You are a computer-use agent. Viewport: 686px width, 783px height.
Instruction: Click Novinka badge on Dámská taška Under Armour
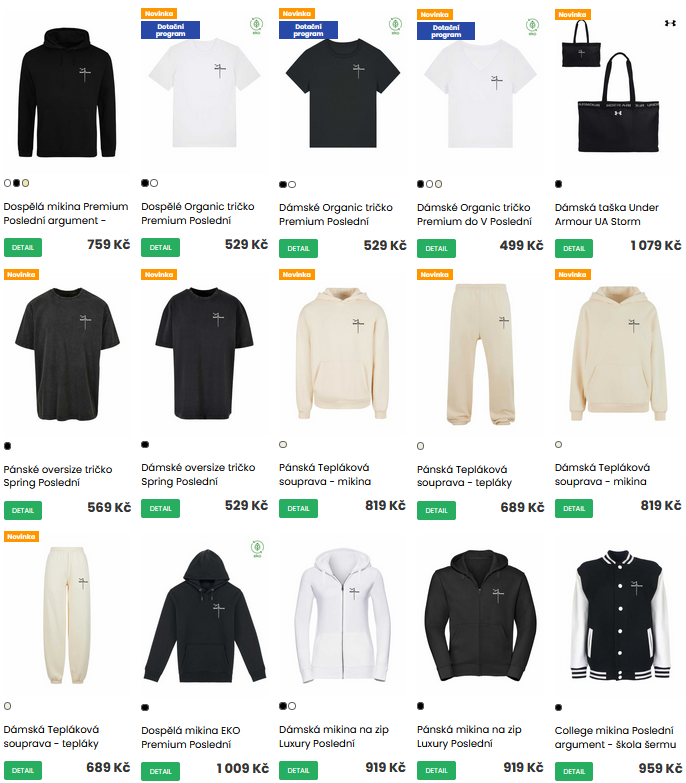tap(572, 14)
